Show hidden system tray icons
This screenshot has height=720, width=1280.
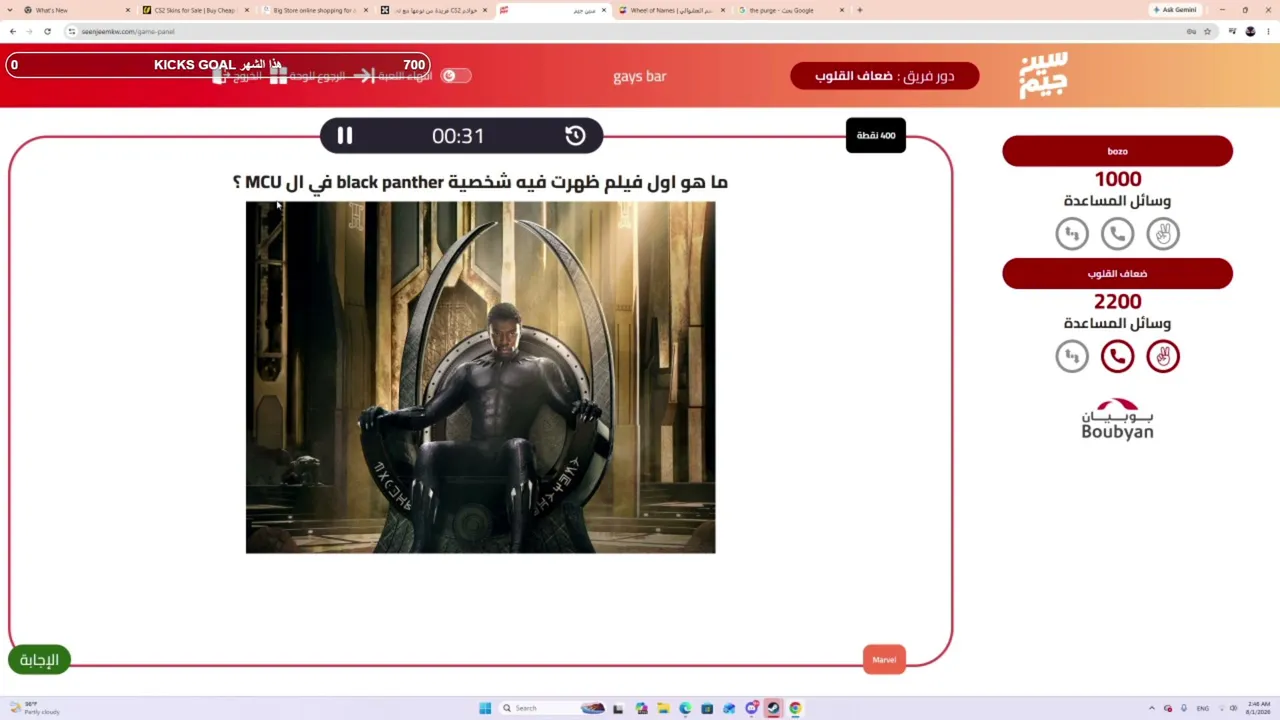1151,708
